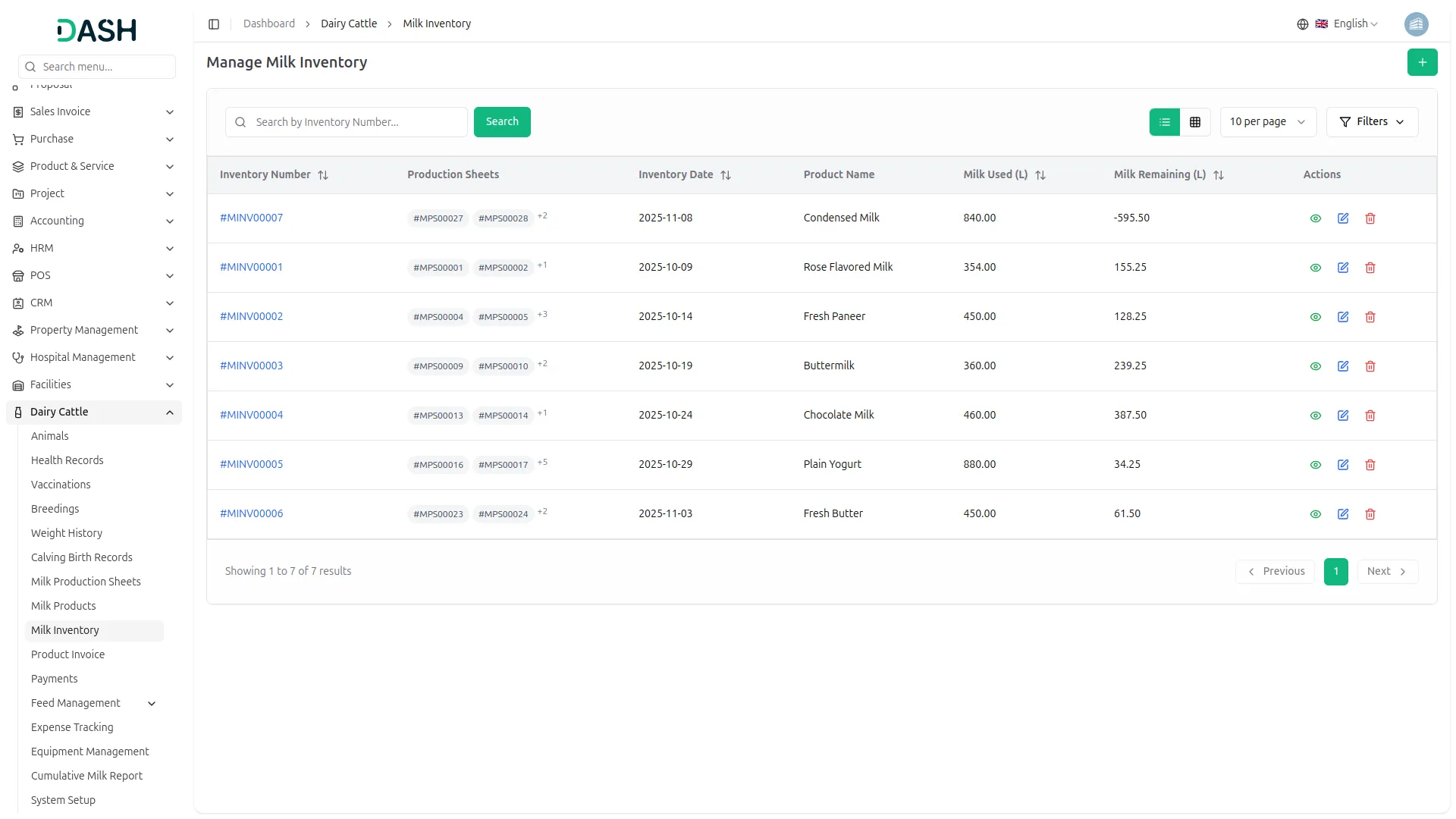This screenshot has width=1456, height=819.
Task: Open the 10 per page dropdown
Action: click(1267, 122)
